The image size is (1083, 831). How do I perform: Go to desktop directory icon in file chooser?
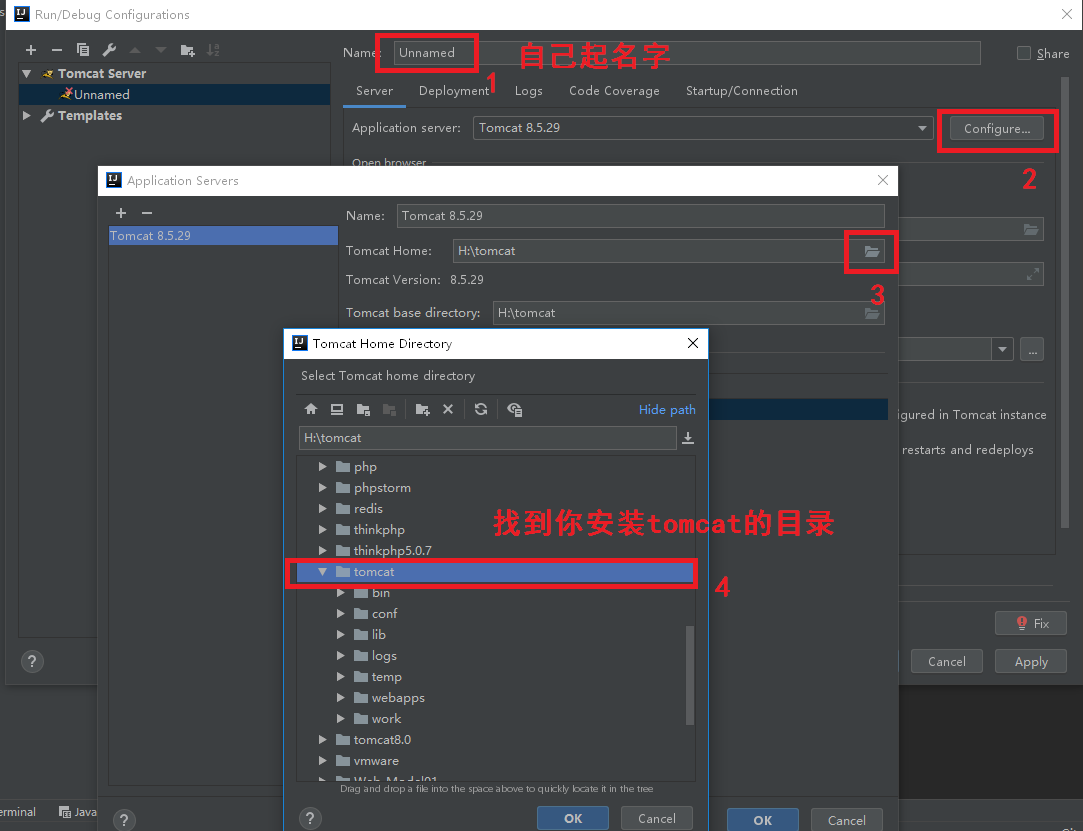click(x=337, y=409)
